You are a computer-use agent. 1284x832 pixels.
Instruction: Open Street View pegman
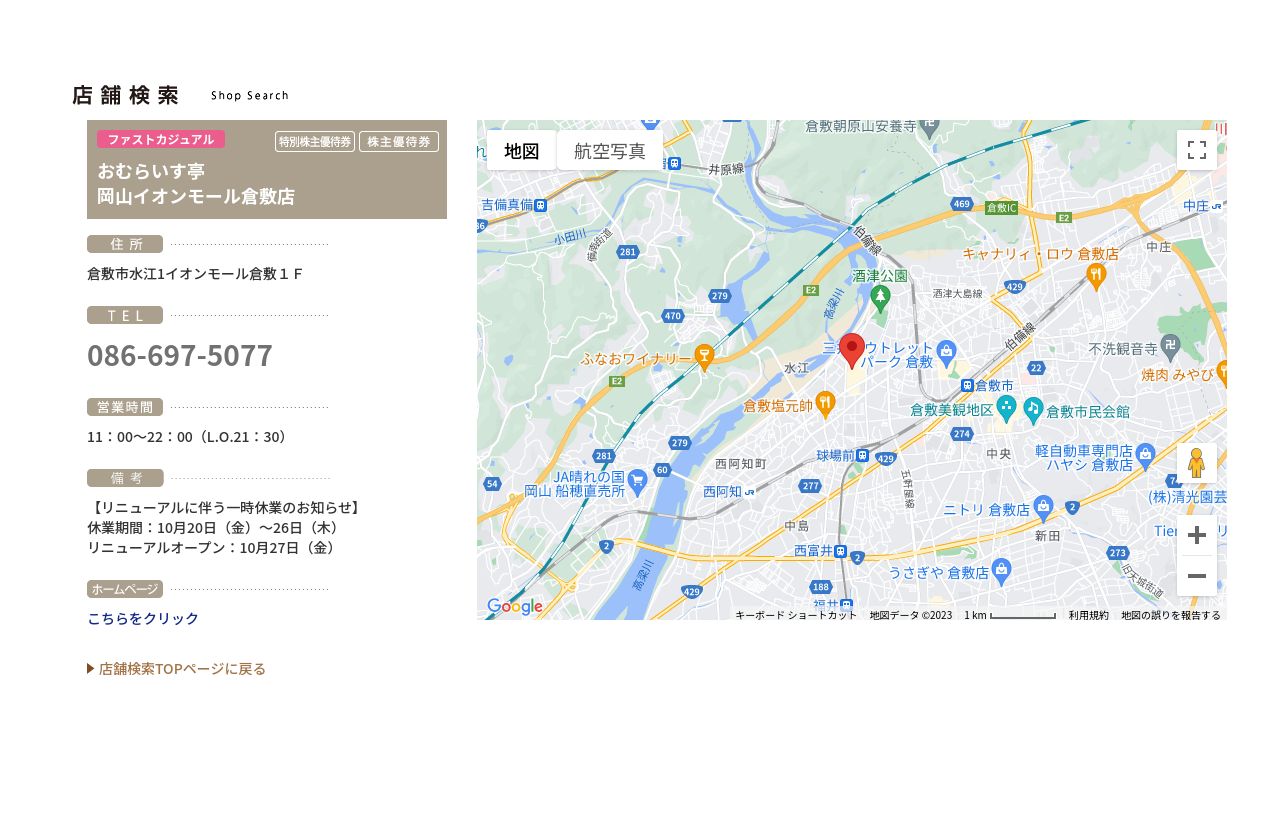click(1196, 463)
